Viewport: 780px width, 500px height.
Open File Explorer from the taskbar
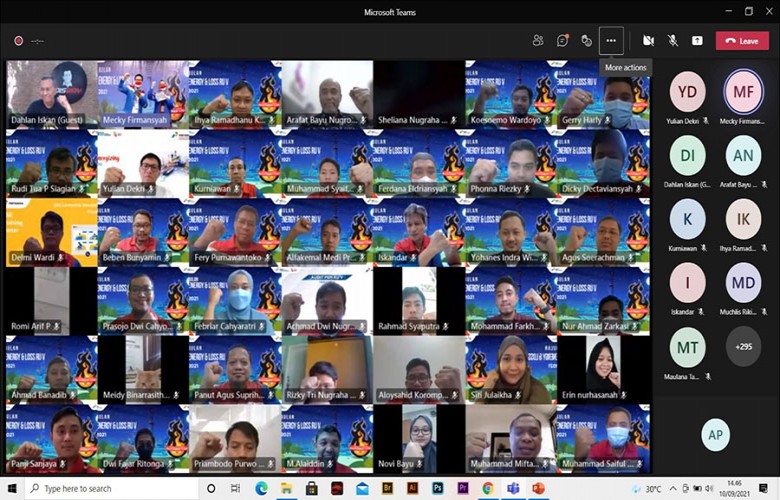click(x=287, y=489)
